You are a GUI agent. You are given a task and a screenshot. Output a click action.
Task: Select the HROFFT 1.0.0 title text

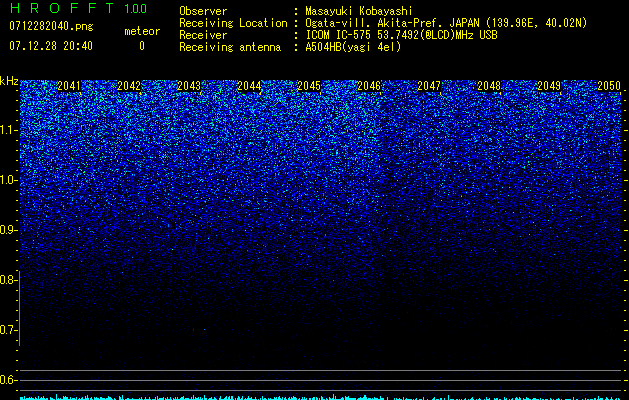[x=78, y=8]
